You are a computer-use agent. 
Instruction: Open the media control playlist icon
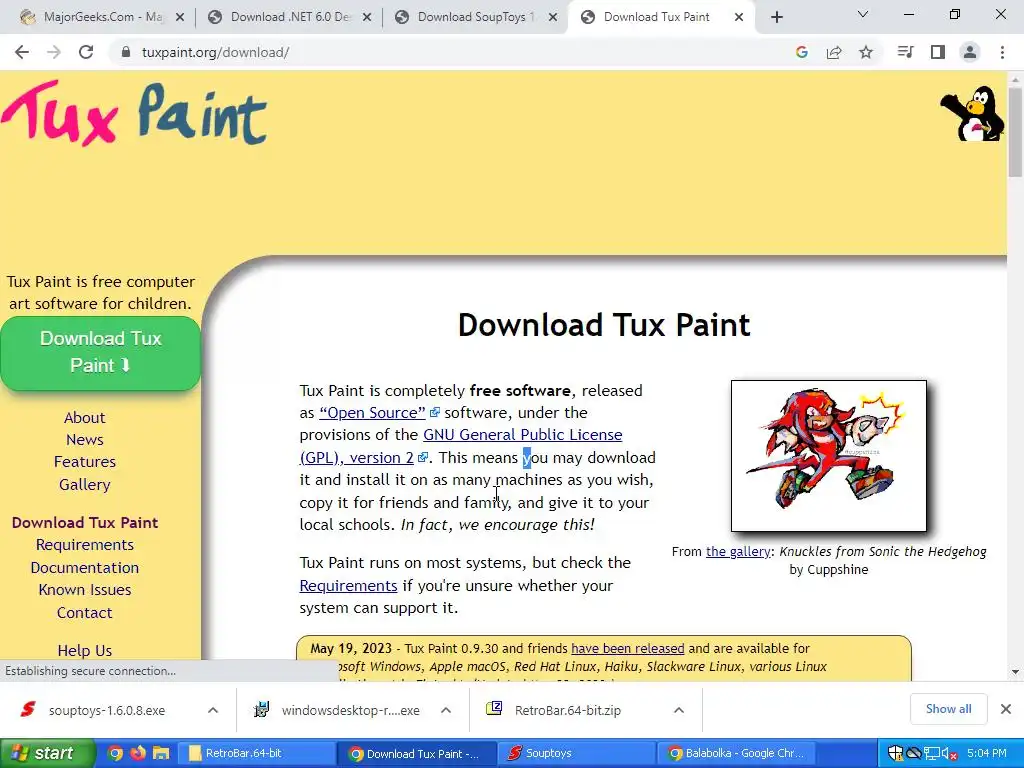coord(905,52)
